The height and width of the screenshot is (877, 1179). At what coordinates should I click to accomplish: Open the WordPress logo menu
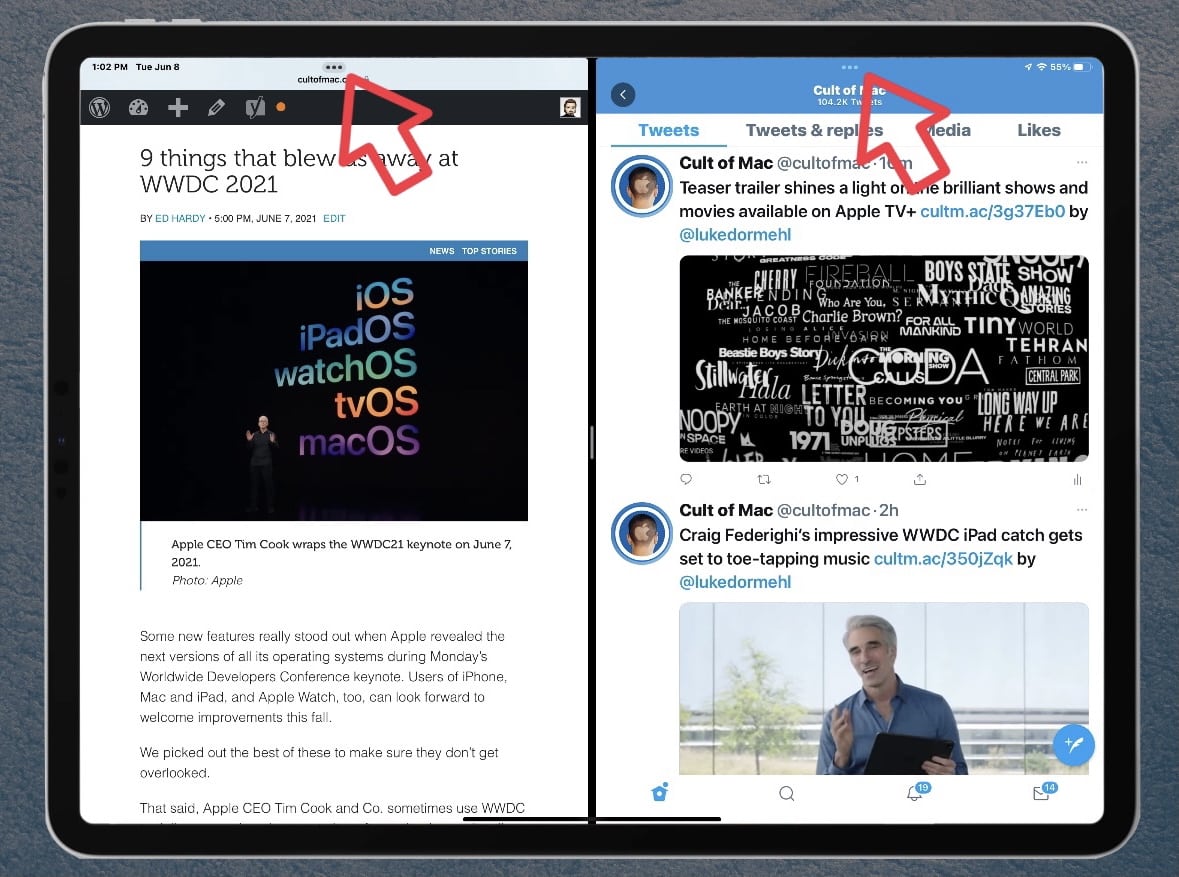(x=99, y=108)
